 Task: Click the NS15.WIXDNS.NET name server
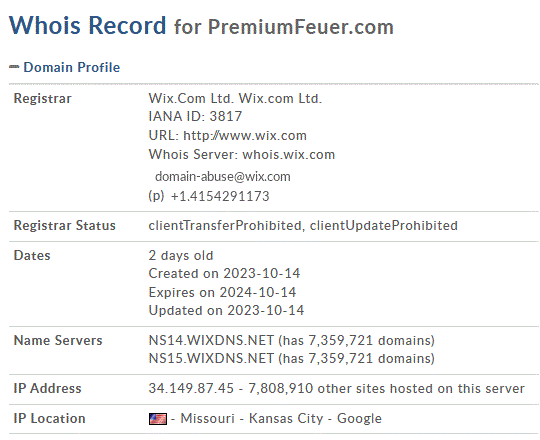point(211,358)
